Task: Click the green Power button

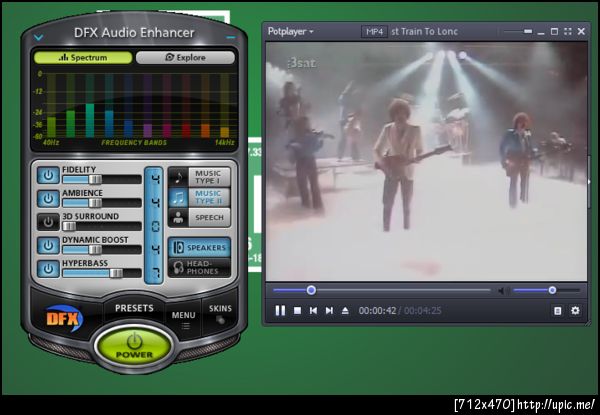Action: (x=134, y=346)
